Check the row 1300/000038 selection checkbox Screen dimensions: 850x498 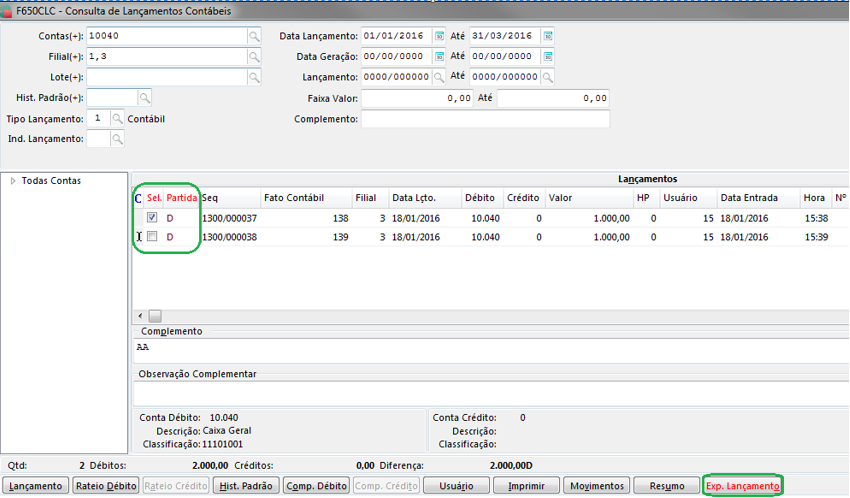pos(152,237)
